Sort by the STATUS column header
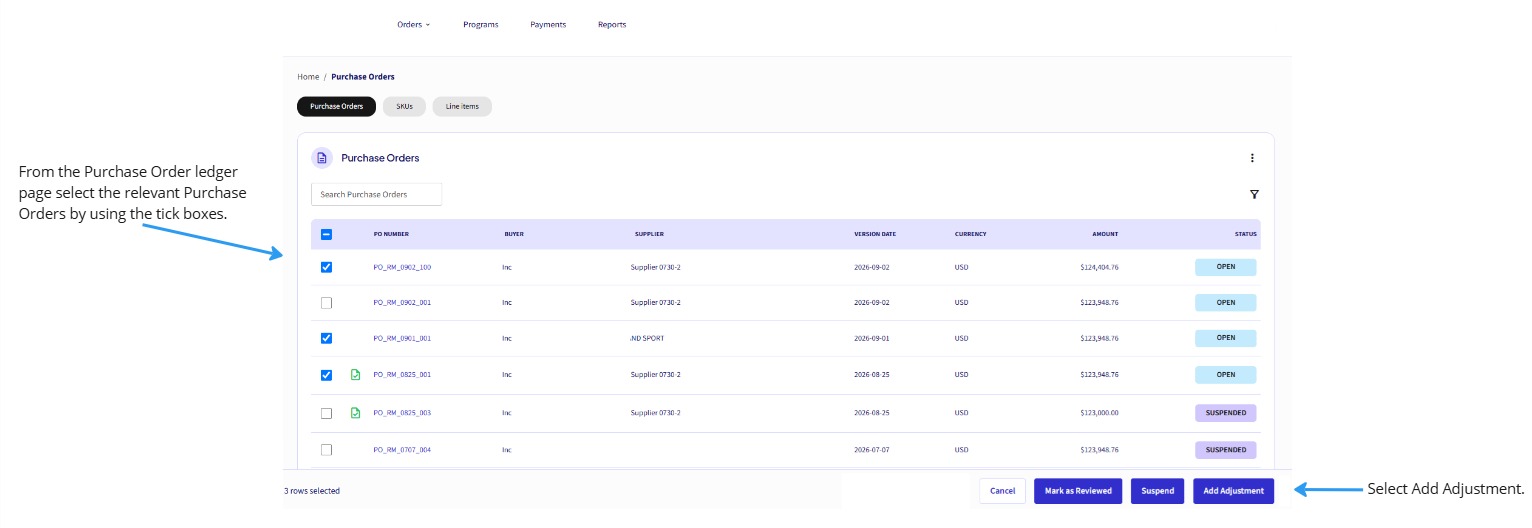This screenshot has width=1532, height=528. pyautogui.click(x=1245, y=235)
